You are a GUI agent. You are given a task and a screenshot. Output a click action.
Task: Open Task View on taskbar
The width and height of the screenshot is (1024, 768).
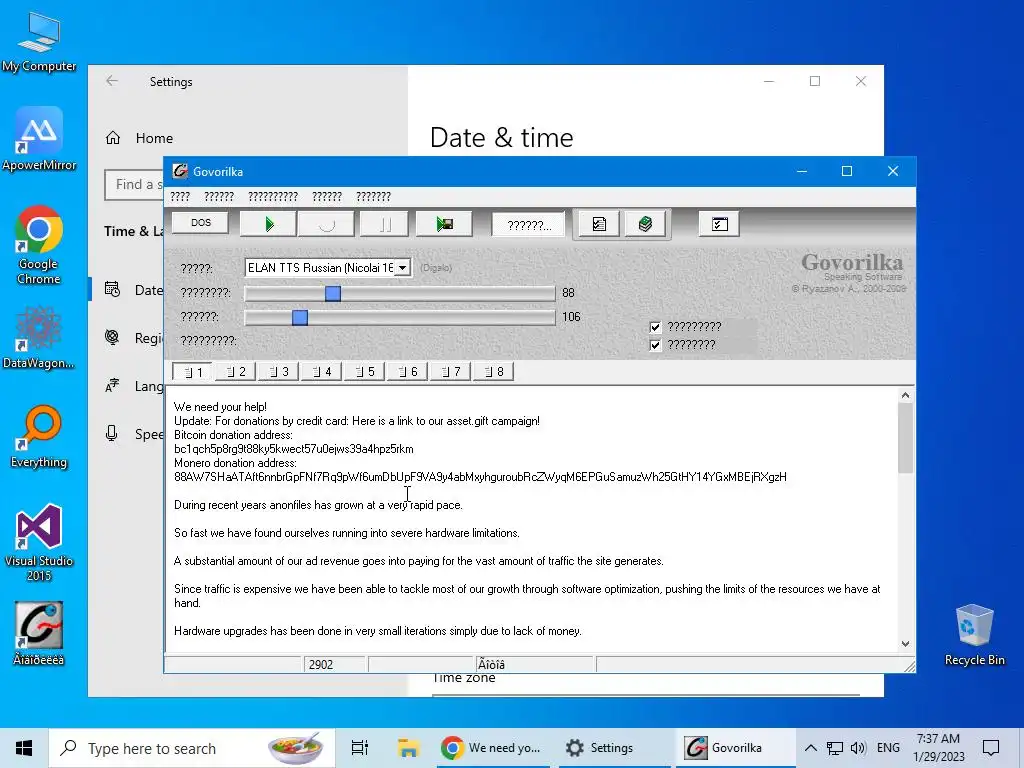(360, 748)
